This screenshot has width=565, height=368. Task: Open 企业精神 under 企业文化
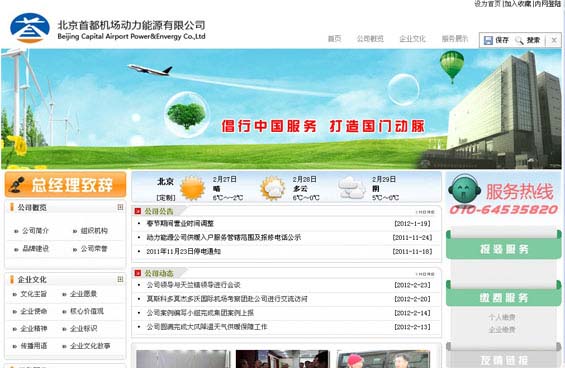[x=34, y=328]
